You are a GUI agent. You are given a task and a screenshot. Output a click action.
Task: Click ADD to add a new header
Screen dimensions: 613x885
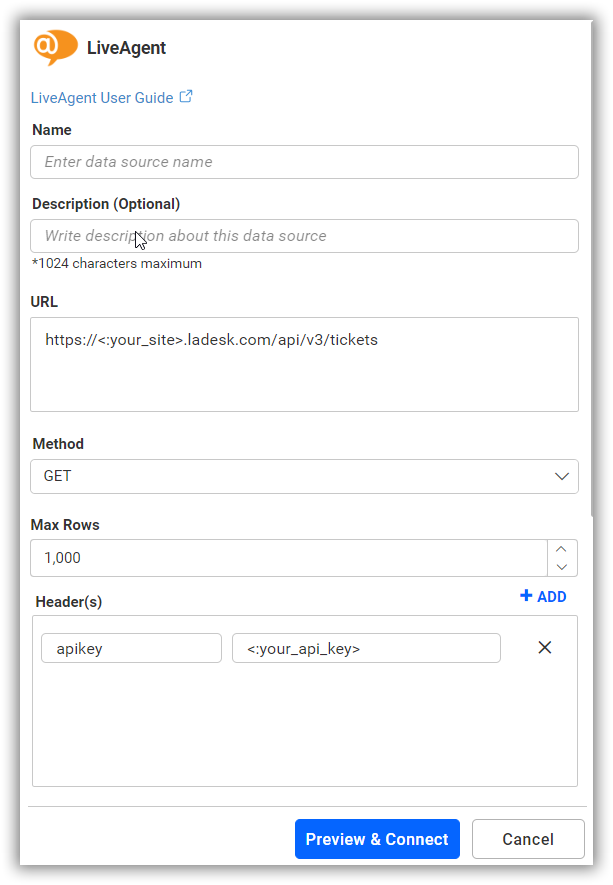(x=543, y=597)
